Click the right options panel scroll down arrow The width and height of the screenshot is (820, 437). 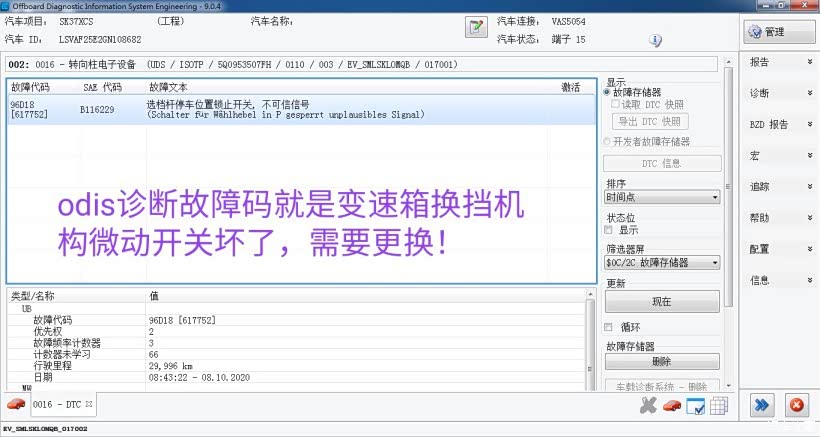728,386
